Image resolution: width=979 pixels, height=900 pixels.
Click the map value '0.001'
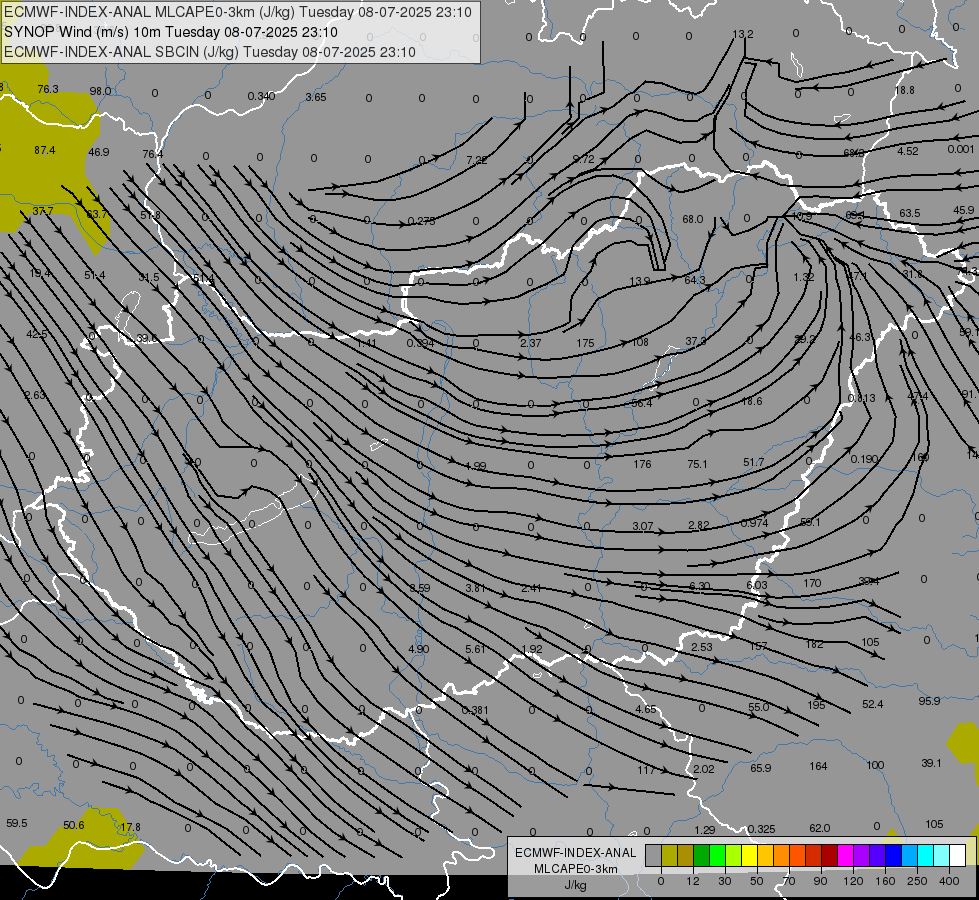click(960, 149)
